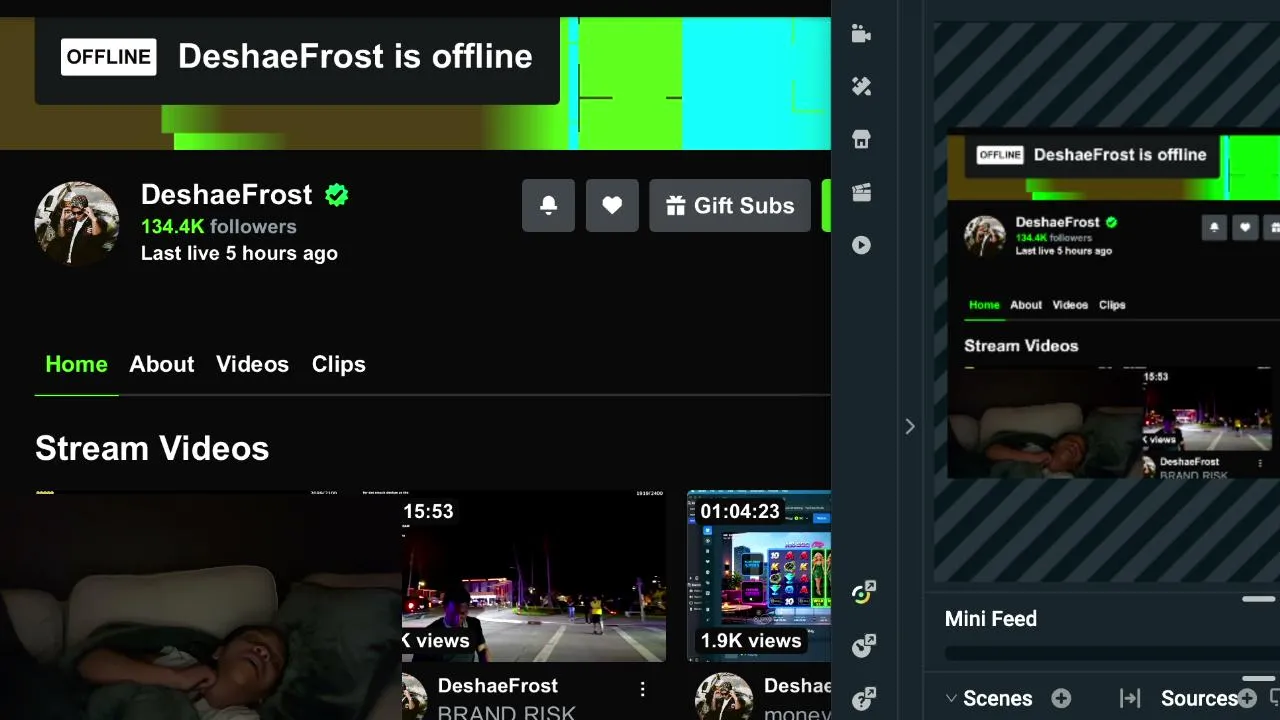Click the DeshaeFrost channel name heading
This screenshot has width=1280, height=720.
pyautogui.click(x=227, y=194)
